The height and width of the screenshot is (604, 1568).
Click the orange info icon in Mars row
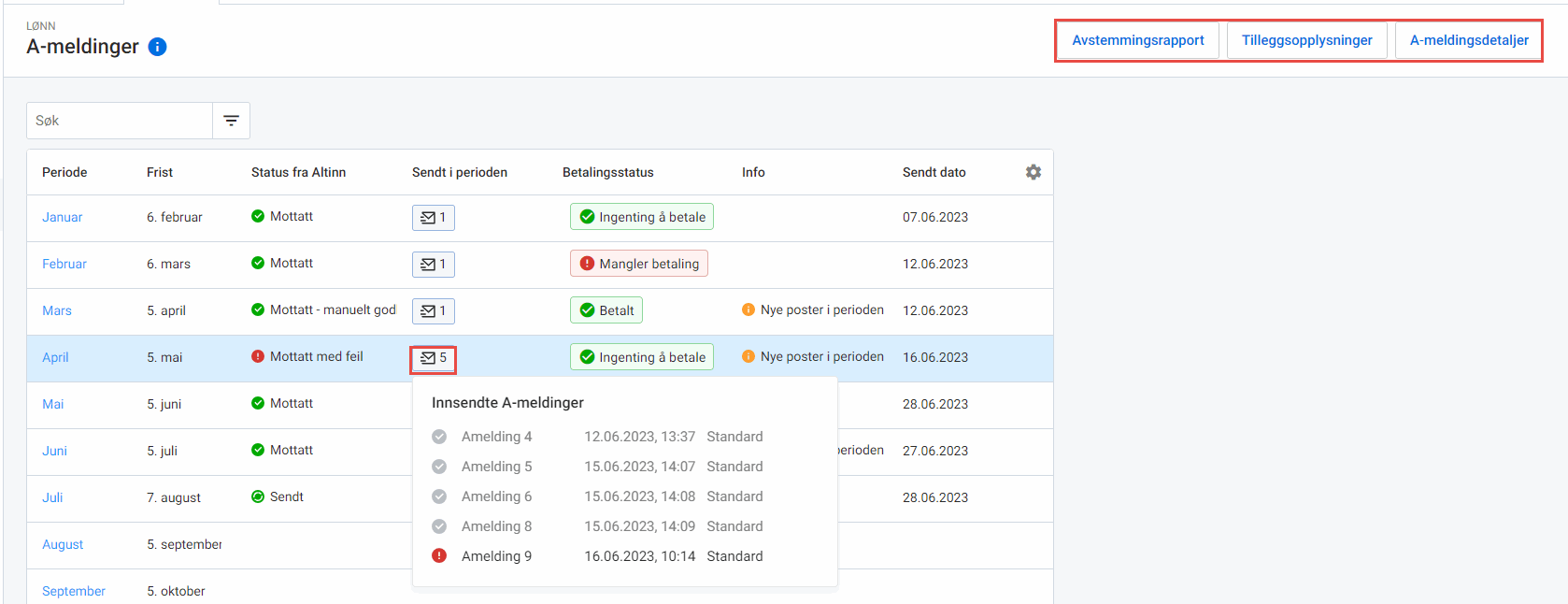tap(748, 310)
